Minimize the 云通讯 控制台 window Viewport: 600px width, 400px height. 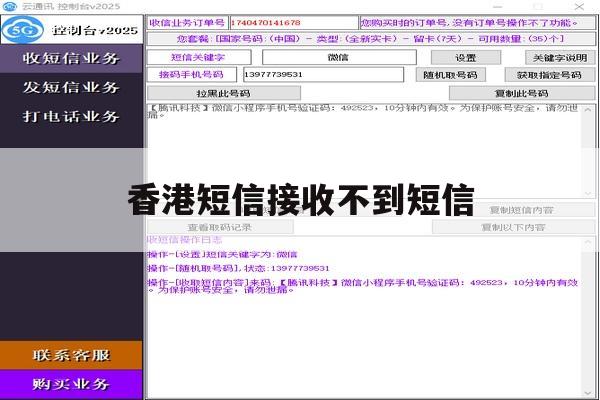[x=497, y=7]
